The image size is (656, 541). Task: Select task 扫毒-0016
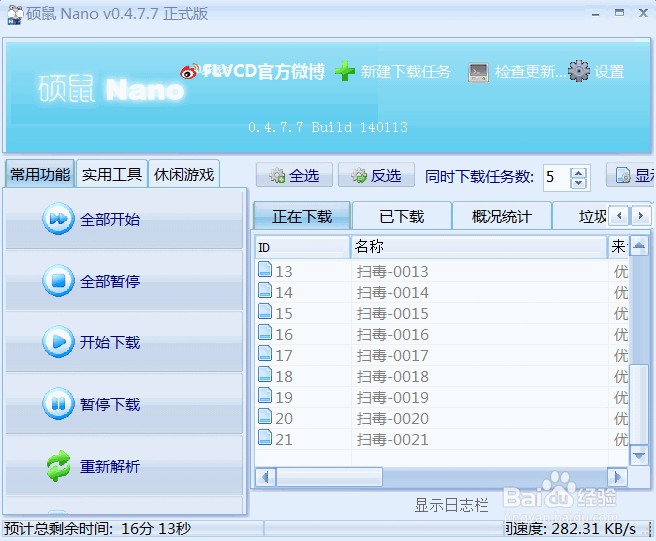click(392, 334)
